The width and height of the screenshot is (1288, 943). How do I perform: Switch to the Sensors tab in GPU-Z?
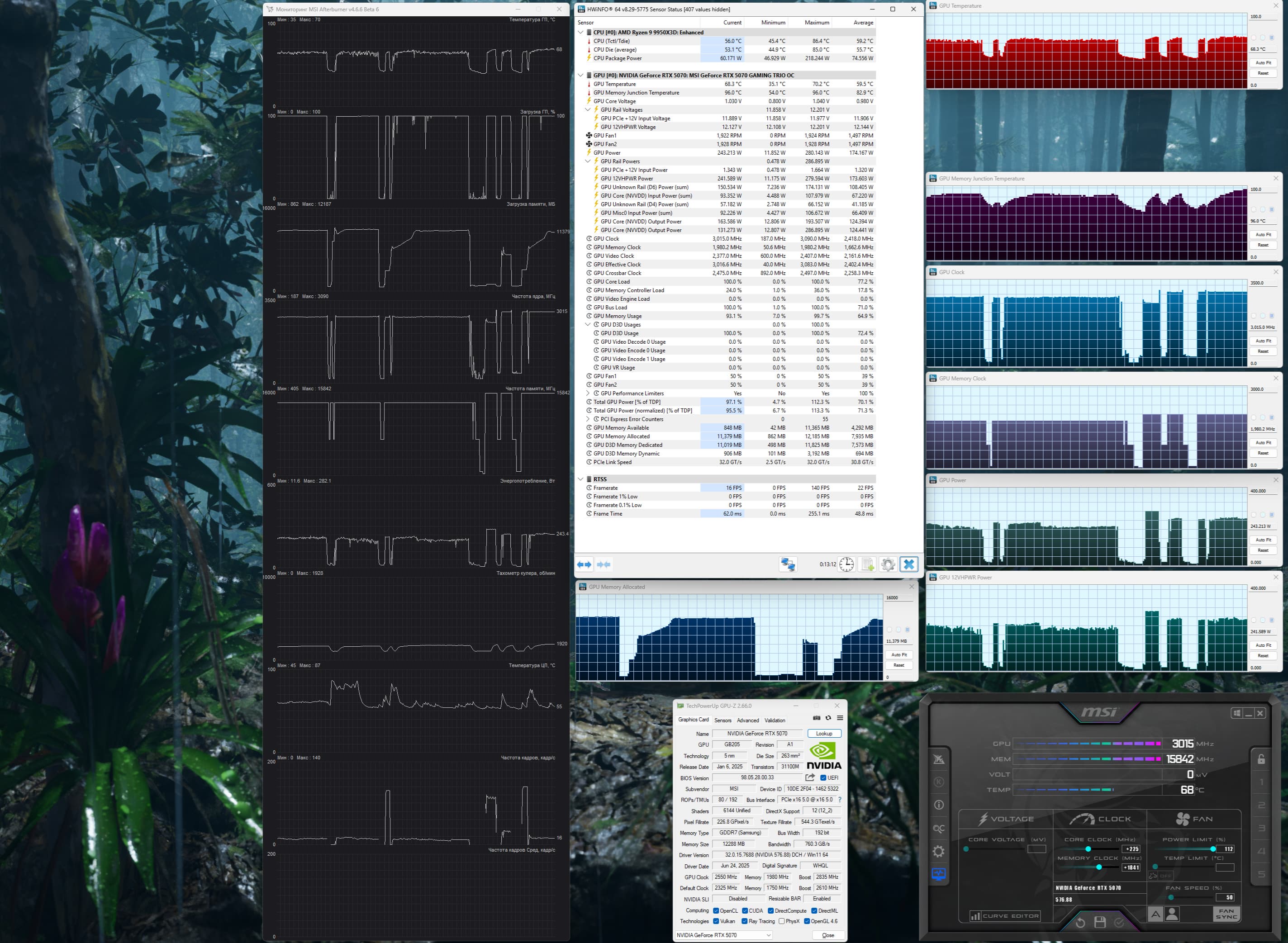coord(722,720)
